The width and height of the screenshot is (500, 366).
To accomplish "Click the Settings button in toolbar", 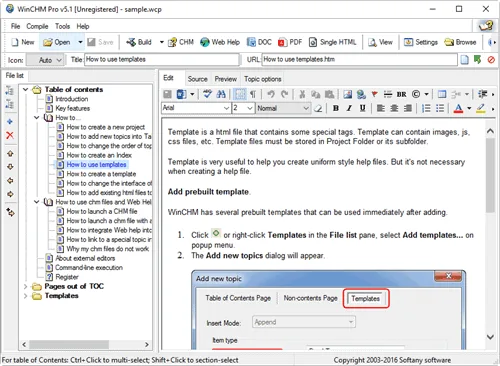I will pos(421,42).
